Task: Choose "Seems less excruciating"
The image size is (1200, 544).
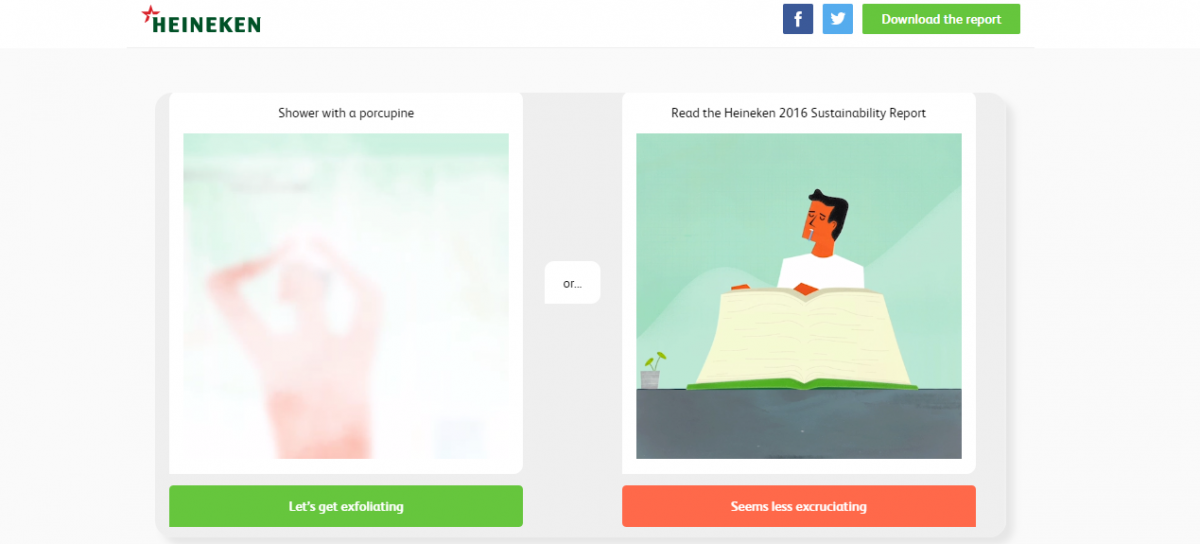Action: (799, 506)
